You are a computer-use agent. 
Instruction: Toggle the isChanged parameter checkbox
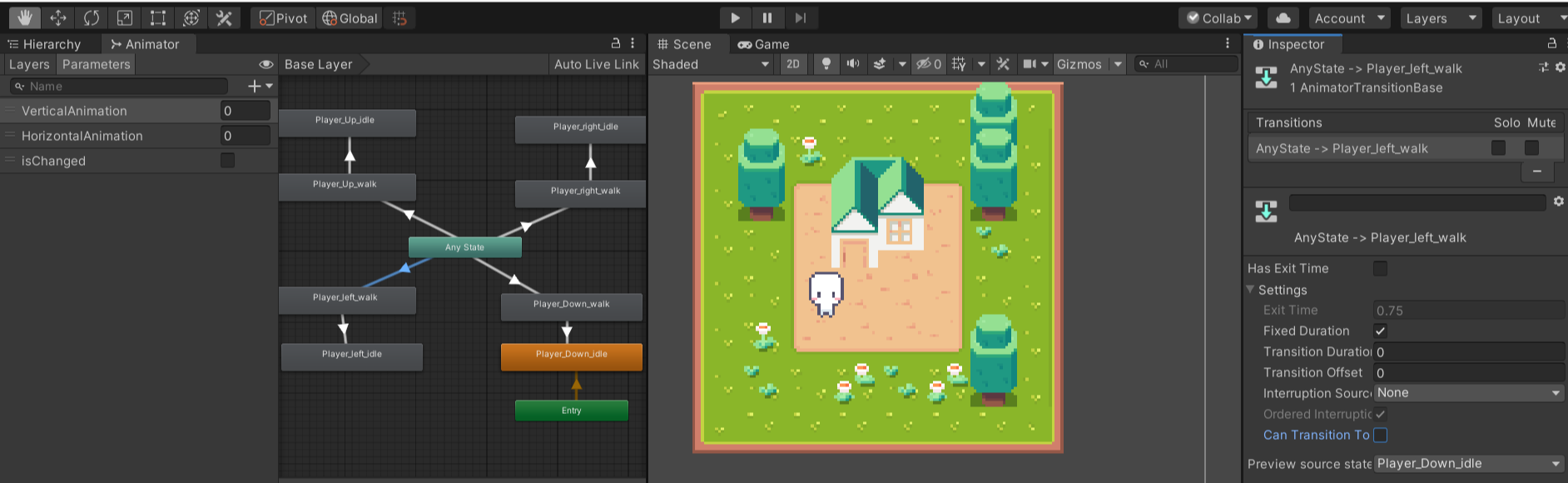227,160
